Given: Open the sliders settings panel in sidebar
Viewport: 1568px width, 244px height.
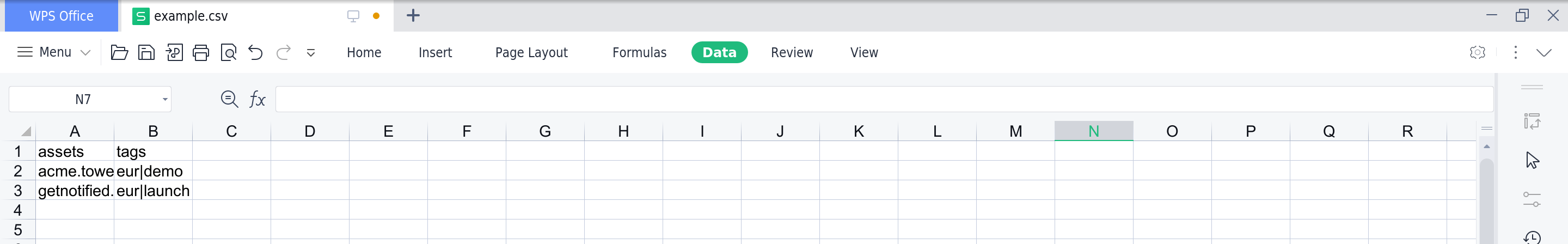Looking at the screenshot, I should [x=1532, y=199].
